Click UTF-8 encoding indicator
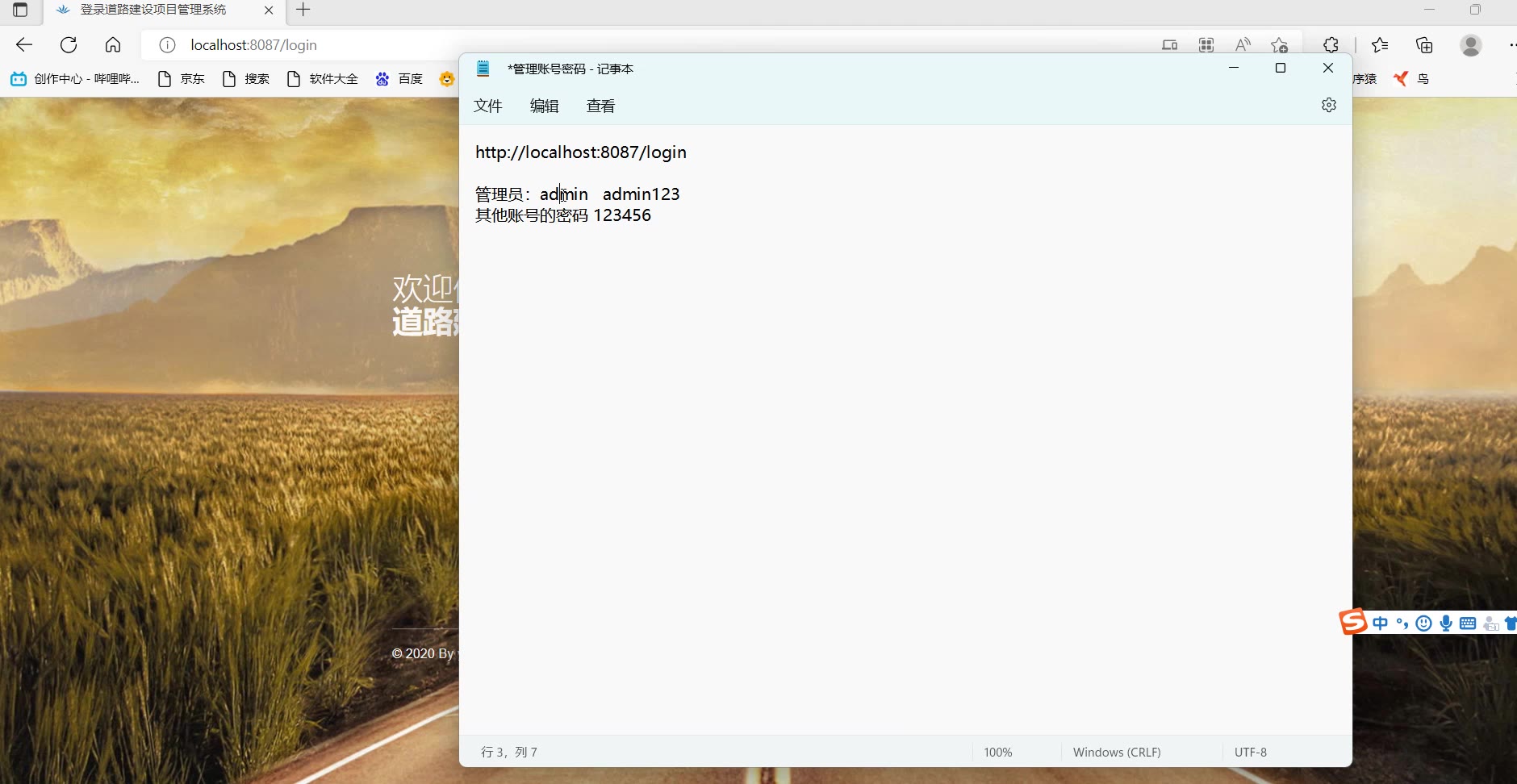This screenshot has height=784, width=1517. tap(1251, 752)
